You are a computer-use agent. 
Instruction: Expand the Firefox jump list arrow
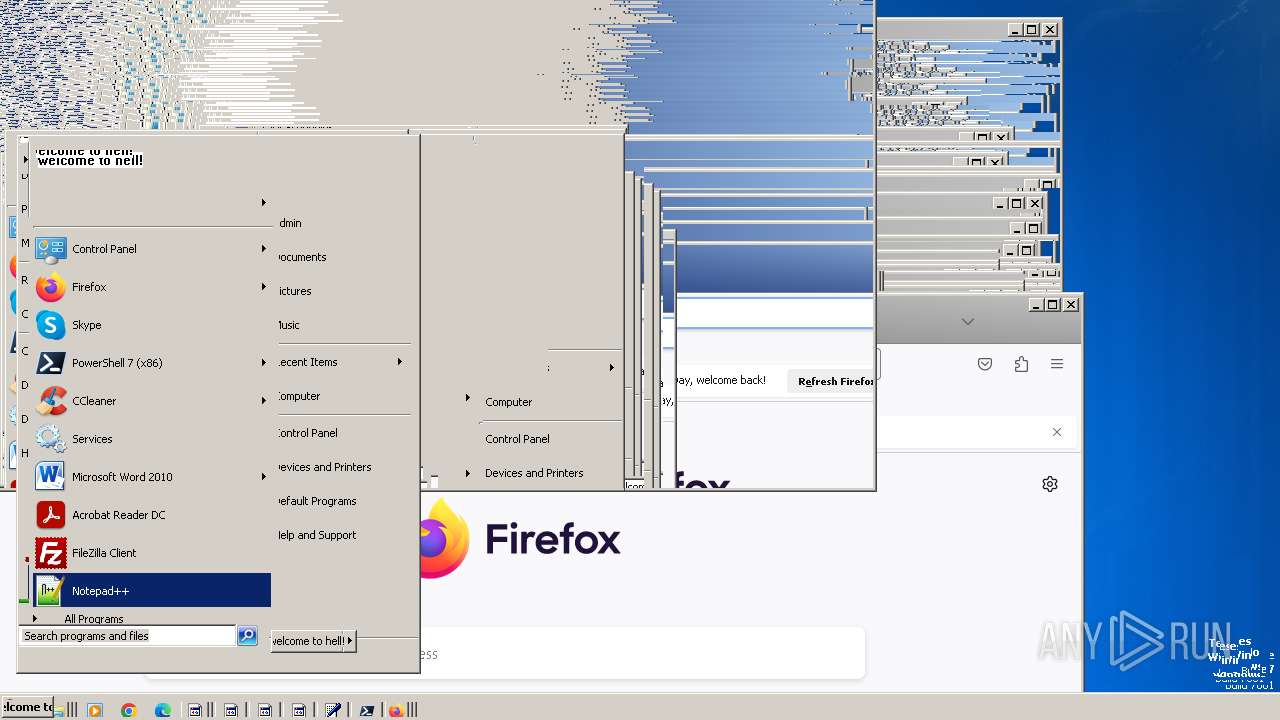(264, 287)
